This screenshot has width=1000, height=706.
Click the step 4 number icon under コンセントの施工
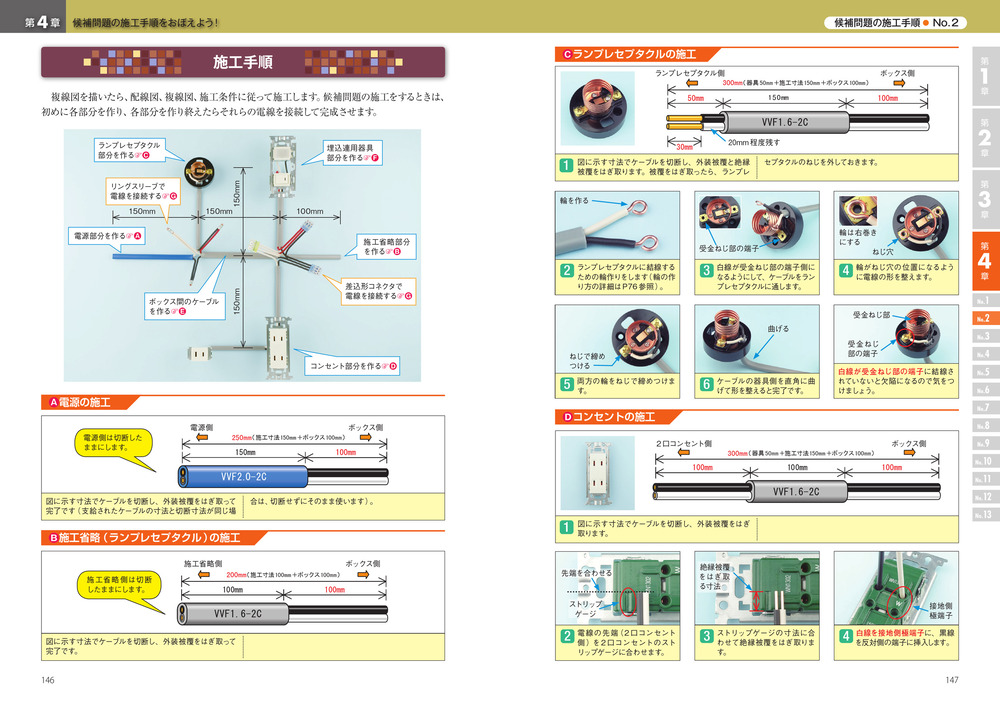(845, 635)
